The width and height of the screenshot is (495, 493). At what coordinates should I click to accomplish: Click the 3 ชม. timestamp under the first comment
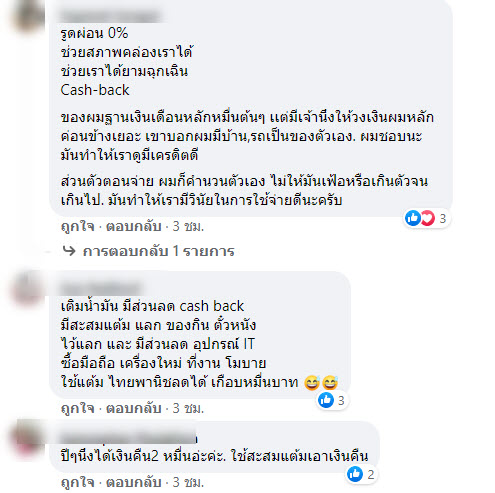coord(188,227)
